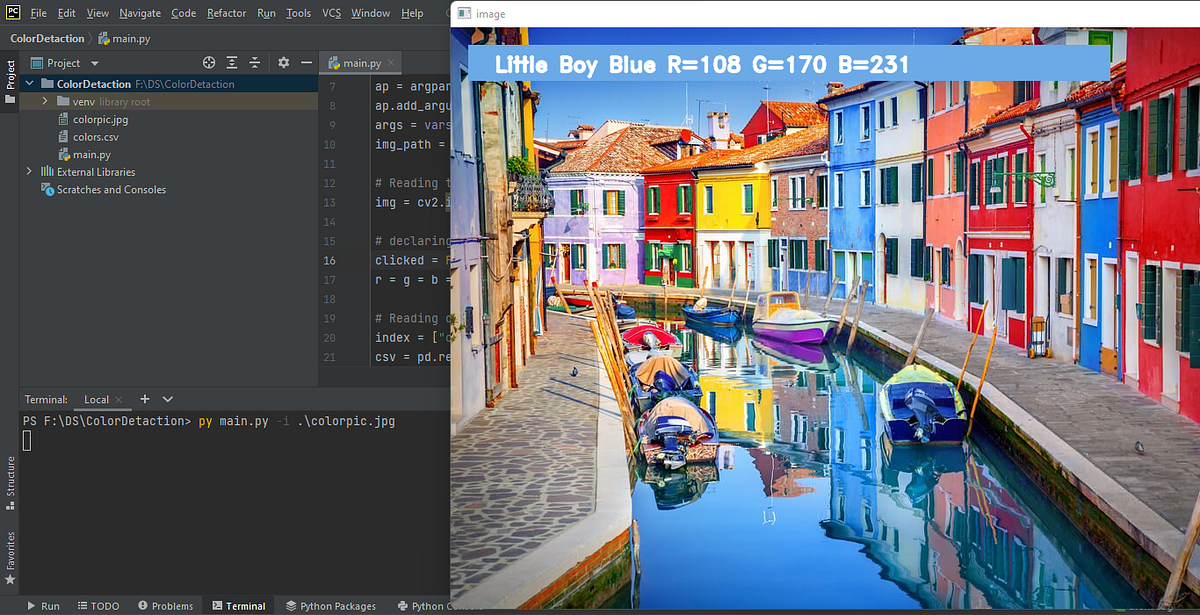1200x615 pixels.
Task: Open the VCS menu
Action: (331, 13)
